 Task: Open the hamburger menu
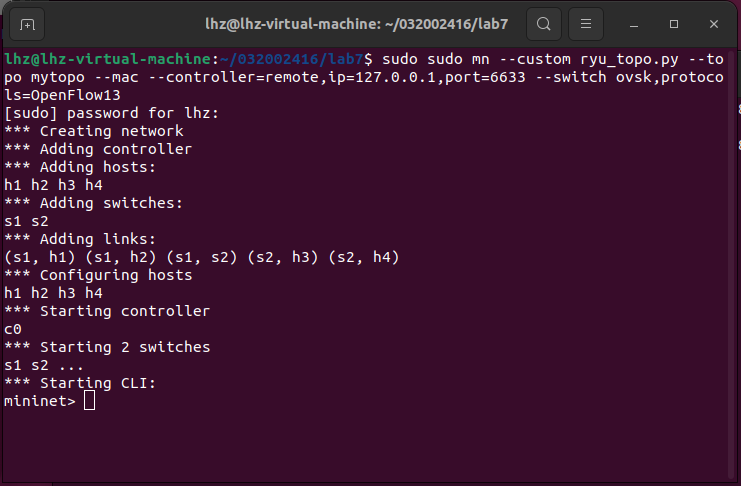589,23
